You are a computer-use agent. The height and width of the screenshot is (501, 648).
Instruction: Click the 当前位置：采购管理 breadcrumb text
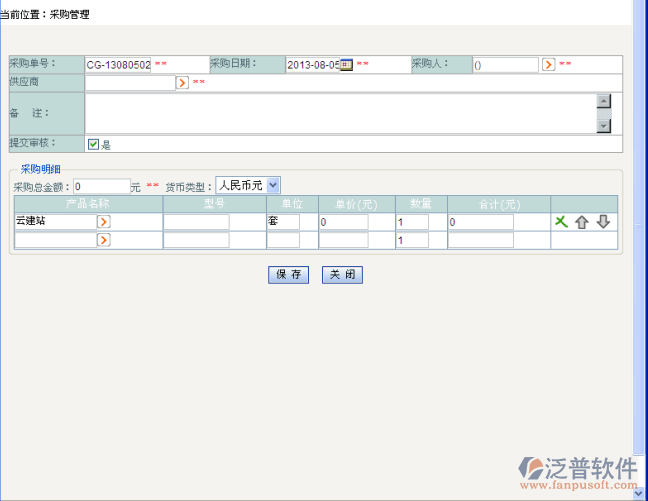tap(45, 14)
